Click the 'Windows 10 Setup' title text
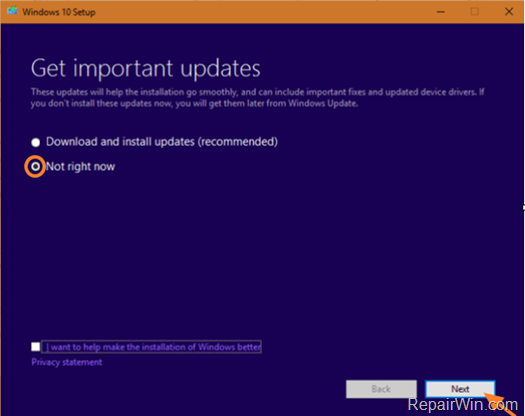 coord(59,12)
